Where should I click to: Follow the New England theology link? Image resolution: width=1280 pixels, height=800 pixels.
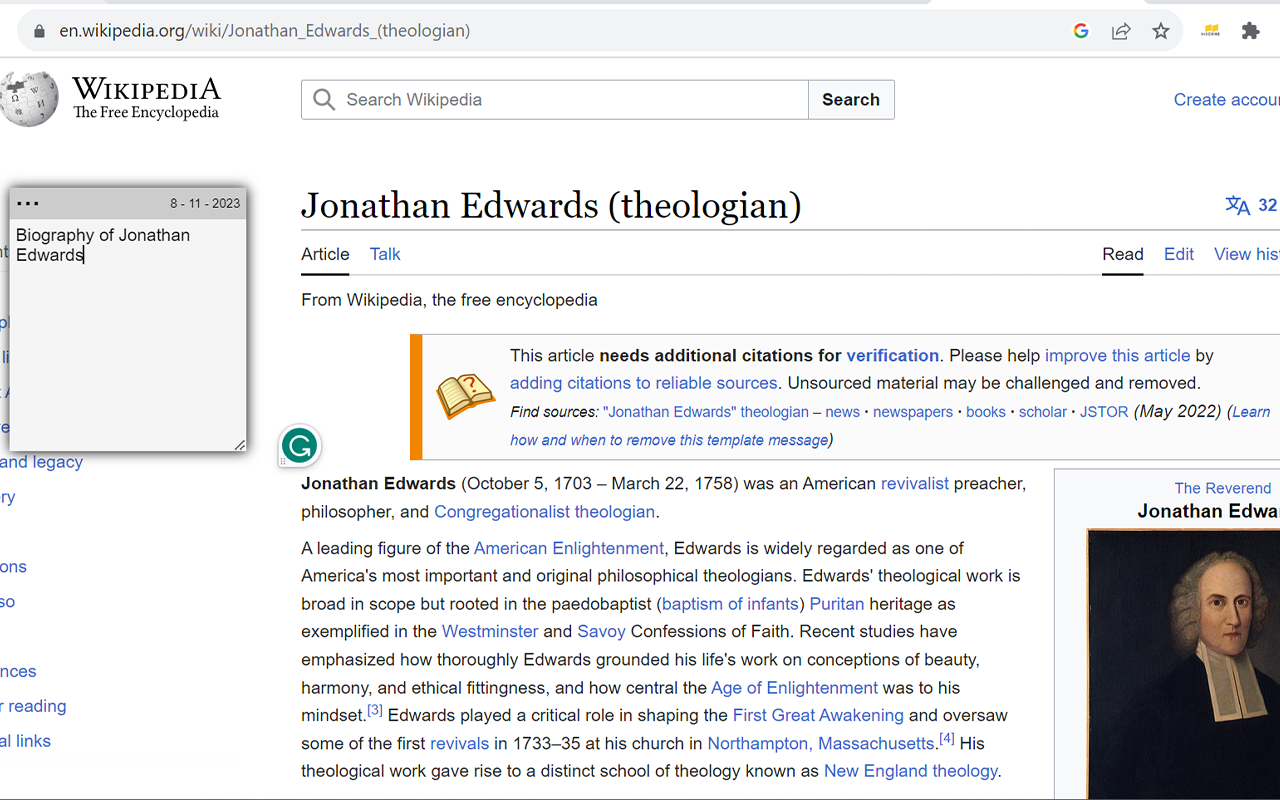tap(911, 771)
